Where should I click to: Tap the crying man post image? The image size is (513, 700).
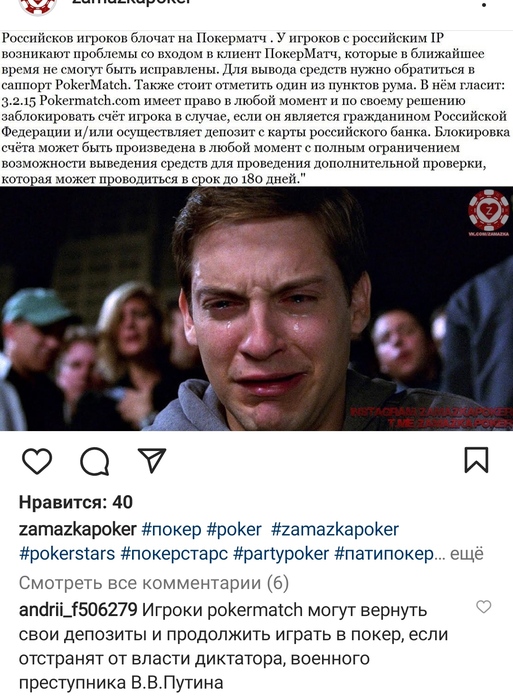point(256,309)
